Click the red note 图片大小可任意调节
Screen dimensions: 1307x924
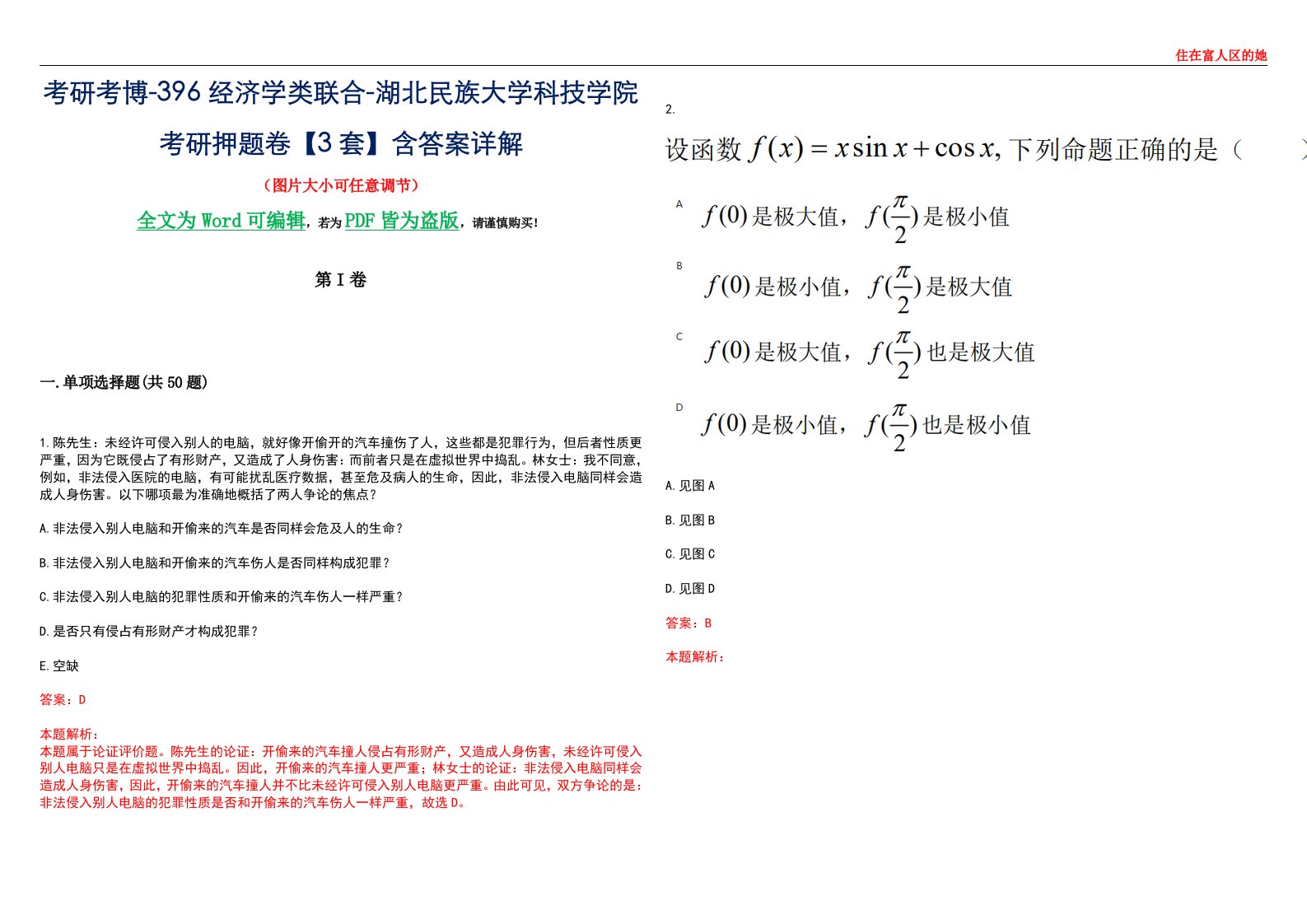[x=341, y=185]
